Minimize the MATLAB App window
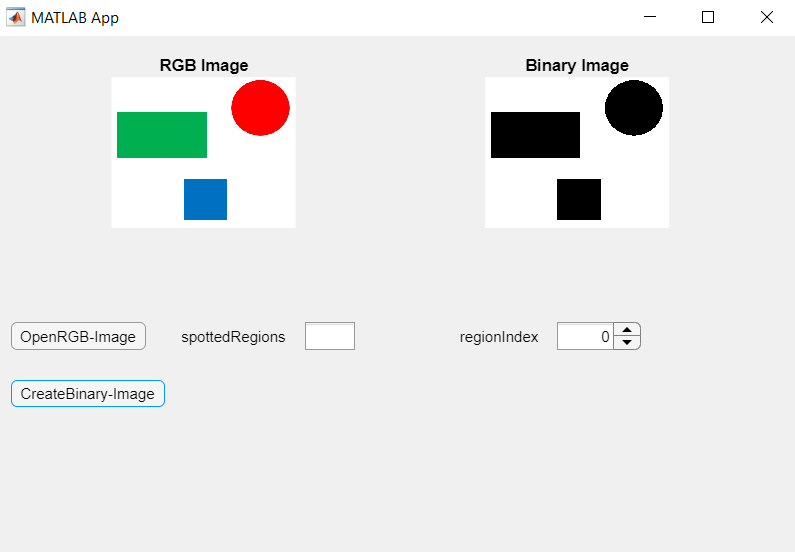This screenshot has height=552, width=795. pyautogui.click(x=650, y=17)
